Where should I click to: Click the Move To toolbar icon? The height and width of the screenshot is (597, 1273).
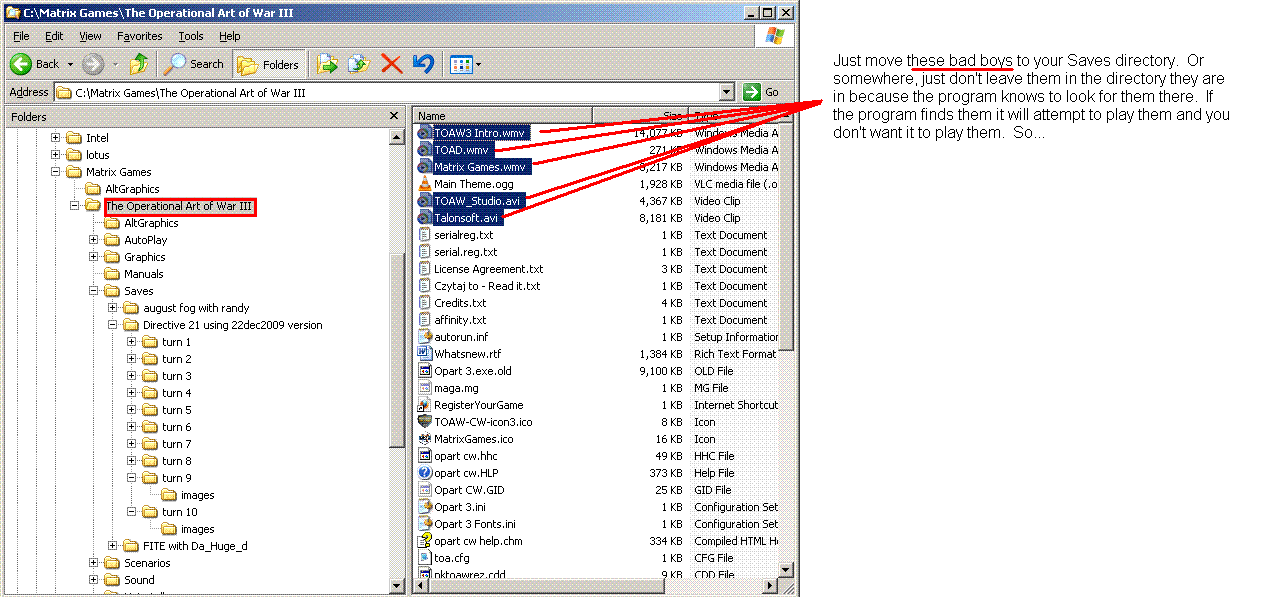pyautogui.click(x=327, y=64)
